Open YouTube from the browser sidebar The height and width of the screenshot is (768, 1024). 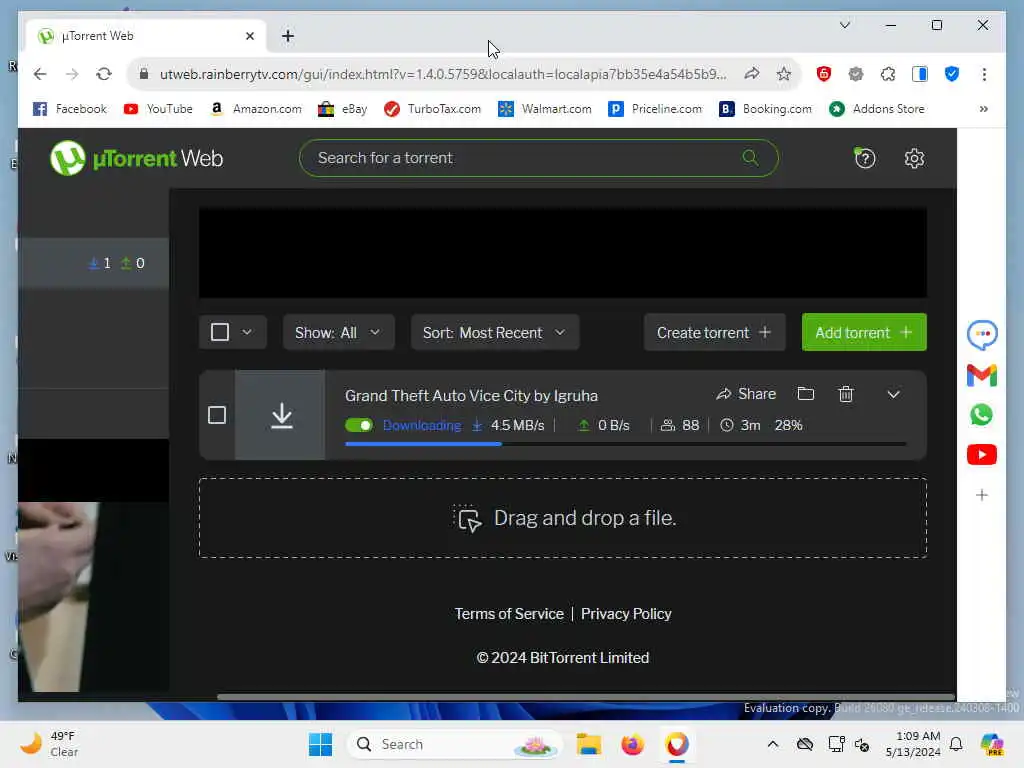click(x=982, y=455)
